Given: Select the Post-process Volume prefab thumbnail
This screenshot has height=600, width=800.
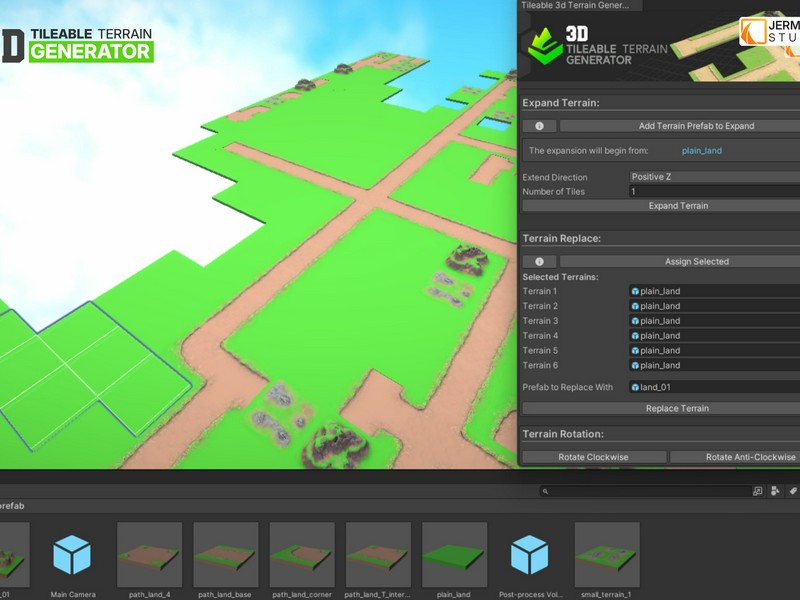Looking at the screenshot, I should [530, 555].
